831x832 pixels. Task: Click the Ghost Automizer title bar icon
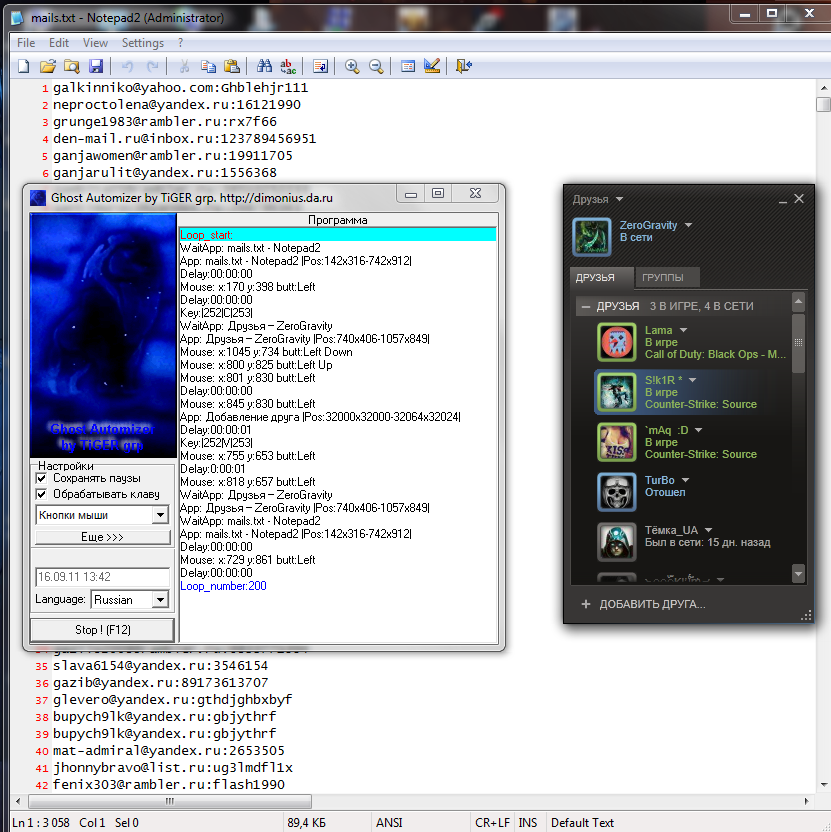[38, 198]
